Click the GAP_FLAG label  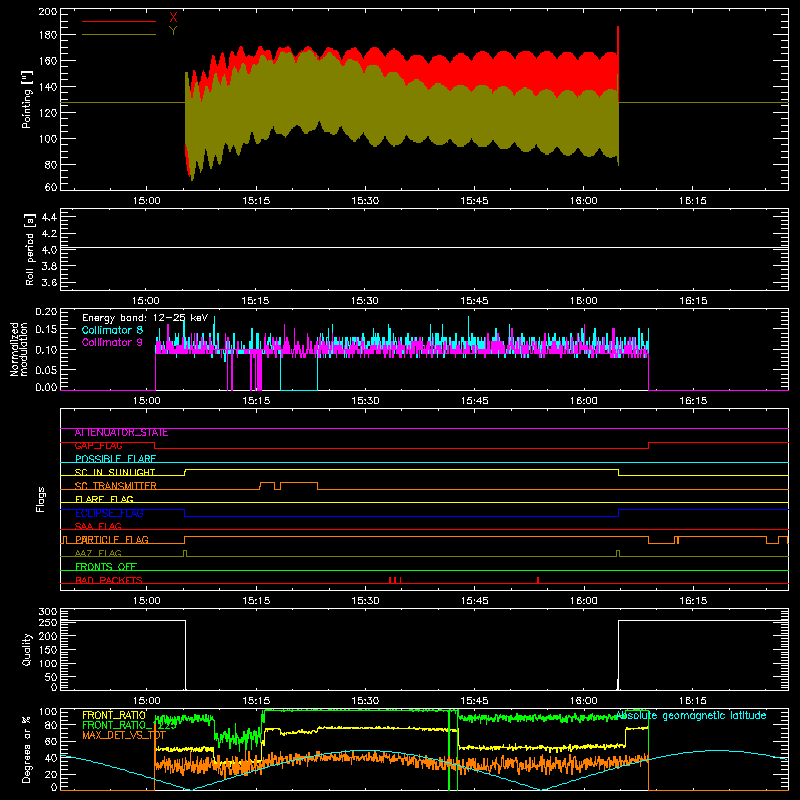coord(98,446)
